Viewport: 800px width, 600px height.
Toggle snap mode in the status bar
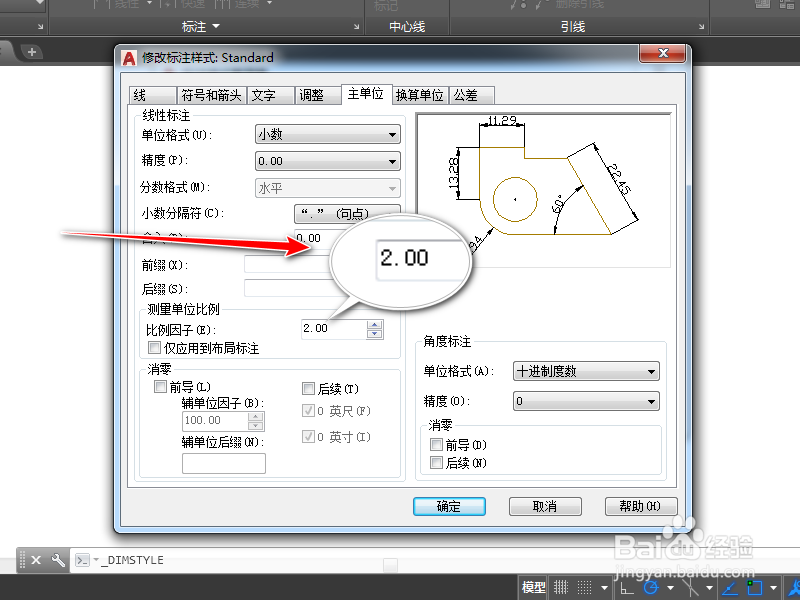(x=562, y=587)
